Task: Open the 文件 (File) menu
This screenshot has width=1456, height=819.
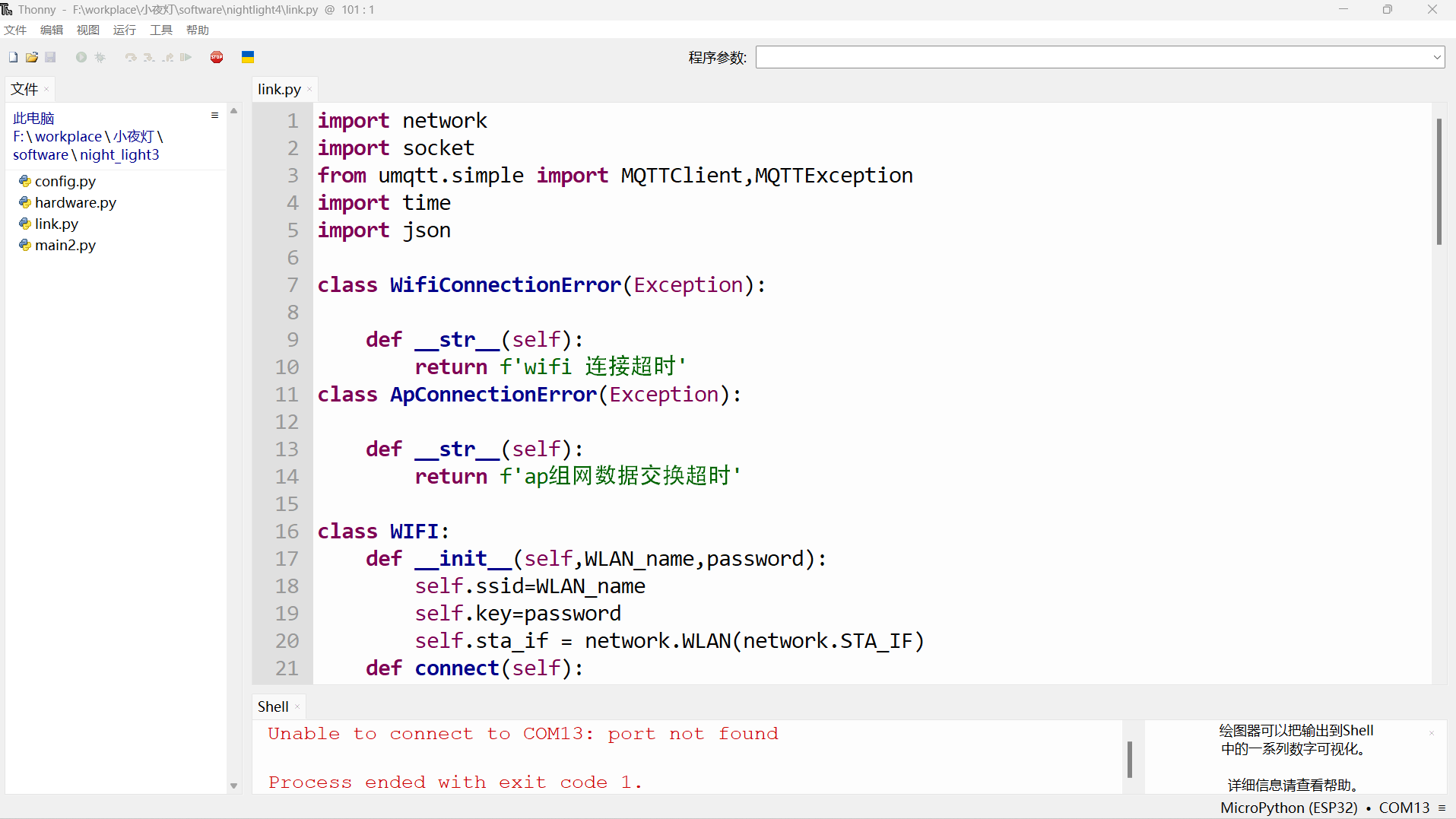Action: (x=15, y=30)
